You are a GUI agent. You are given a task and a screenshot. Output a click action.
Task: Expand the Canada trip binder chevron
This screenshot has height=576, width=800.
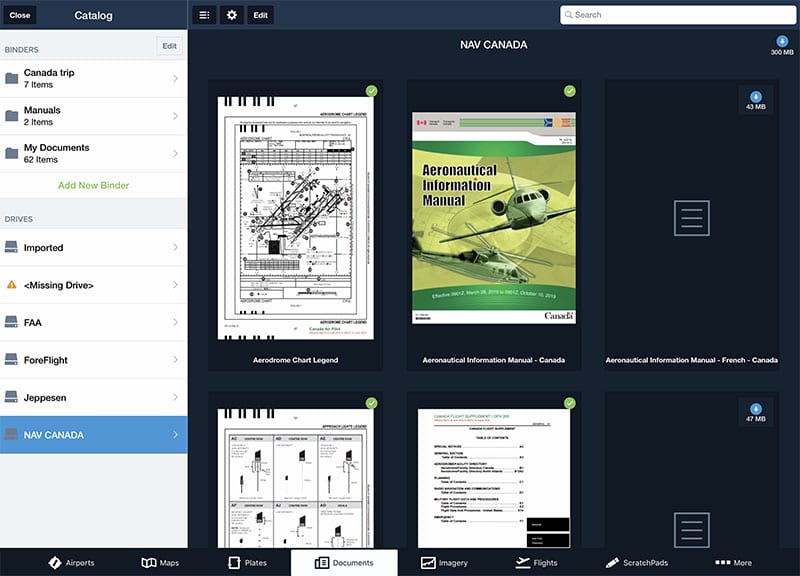[176, 79]
